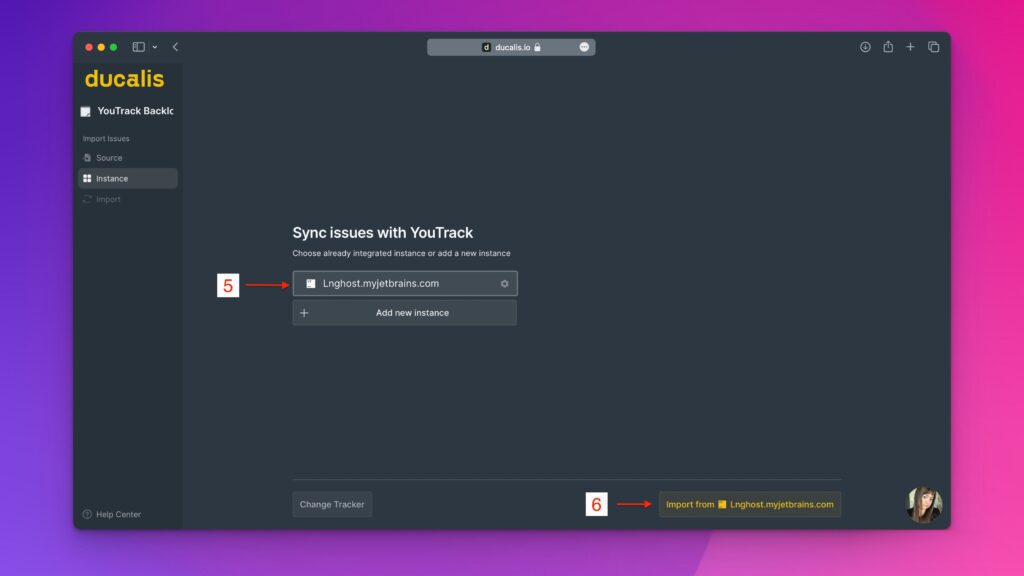Open instance settings via the gear icon
1024x576 pixels.
pyautogui.click(x=504, y=283)
